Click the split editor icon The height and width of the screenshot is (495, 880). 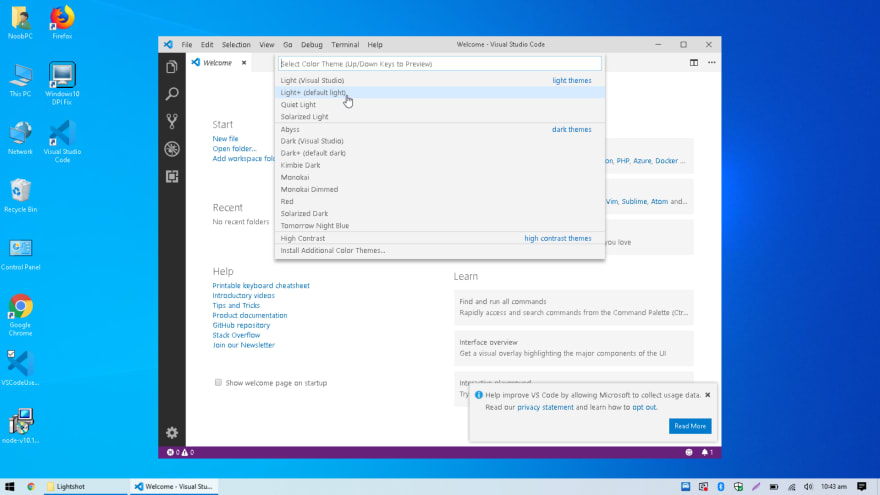(x=694, y=63)
